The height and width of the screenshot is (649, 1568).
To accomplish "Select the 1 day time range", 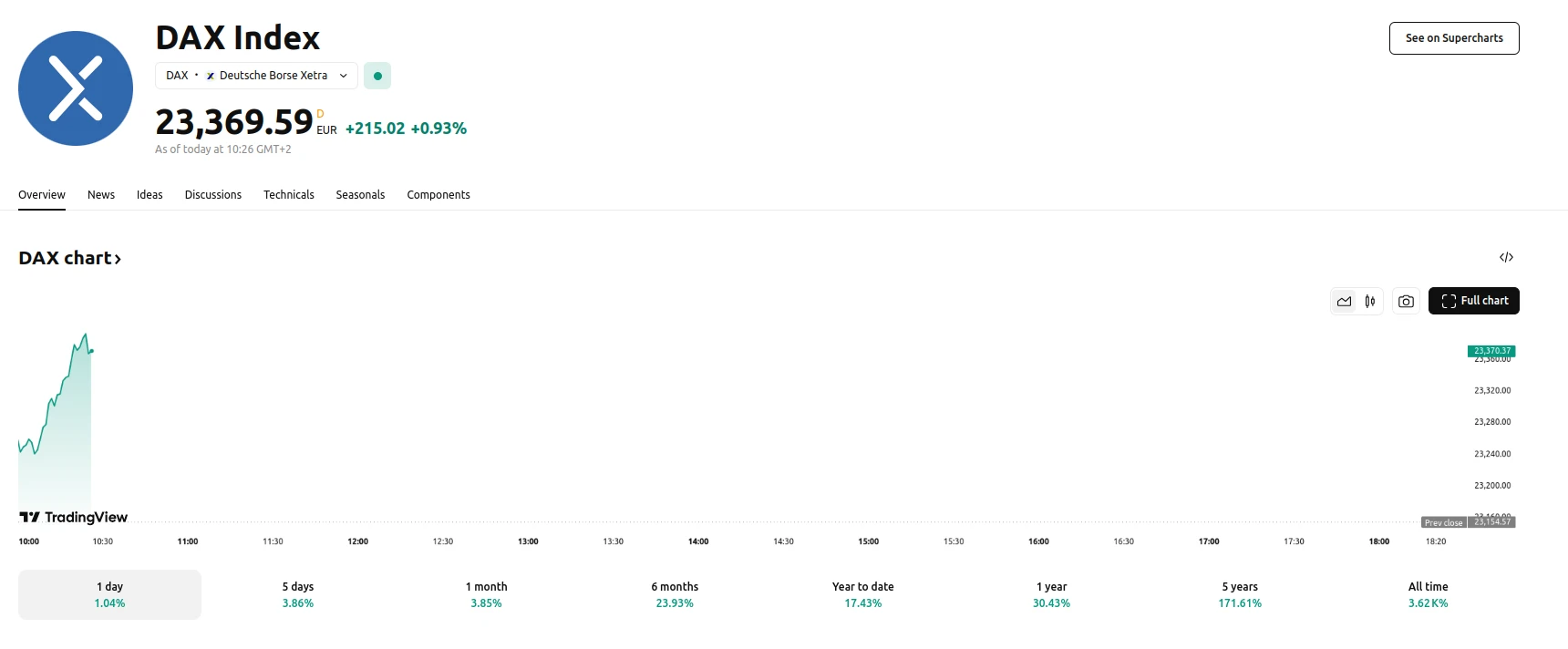I will click(109, 594).
